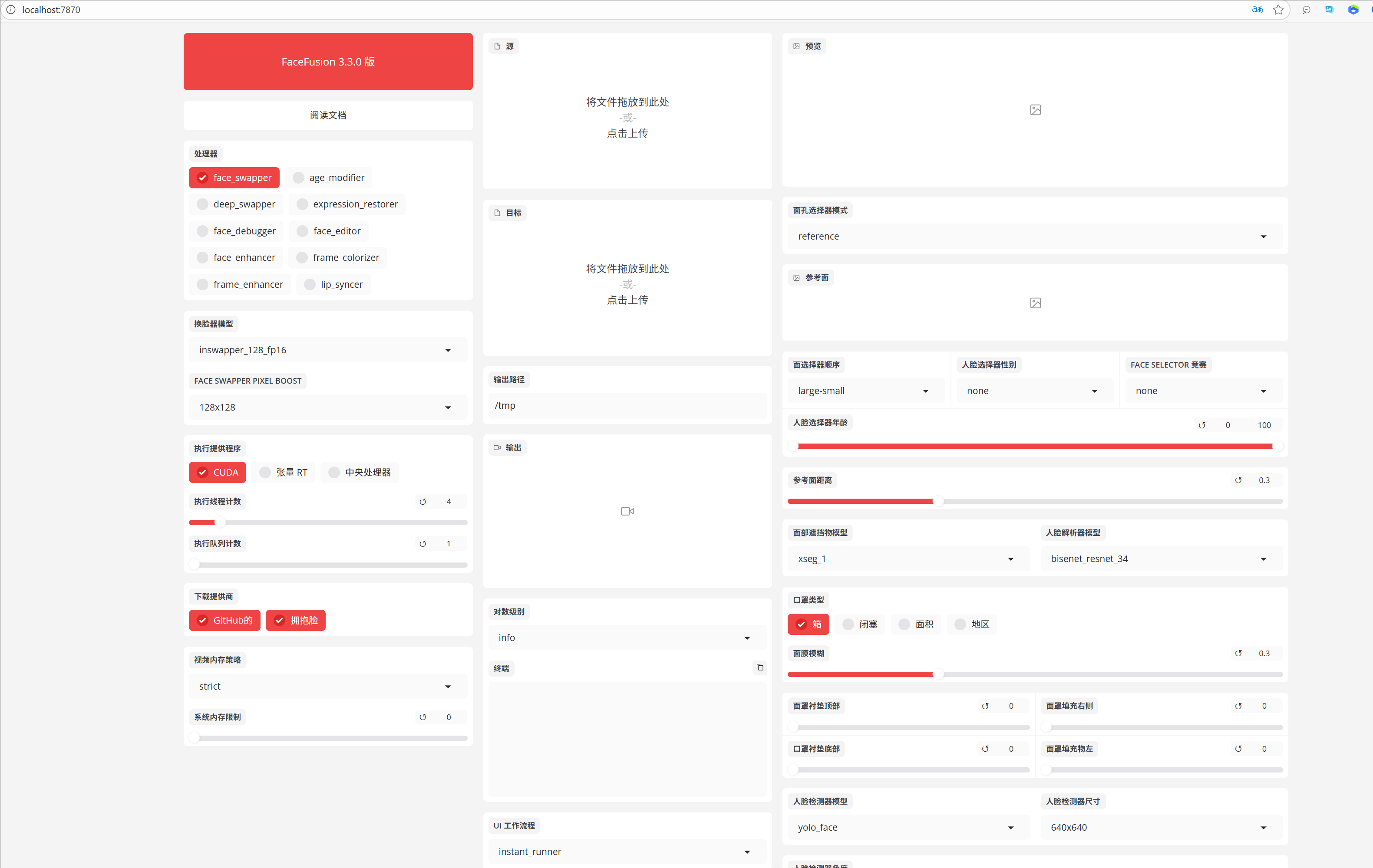Enable the lip_syncer processor

click(333, 284)
